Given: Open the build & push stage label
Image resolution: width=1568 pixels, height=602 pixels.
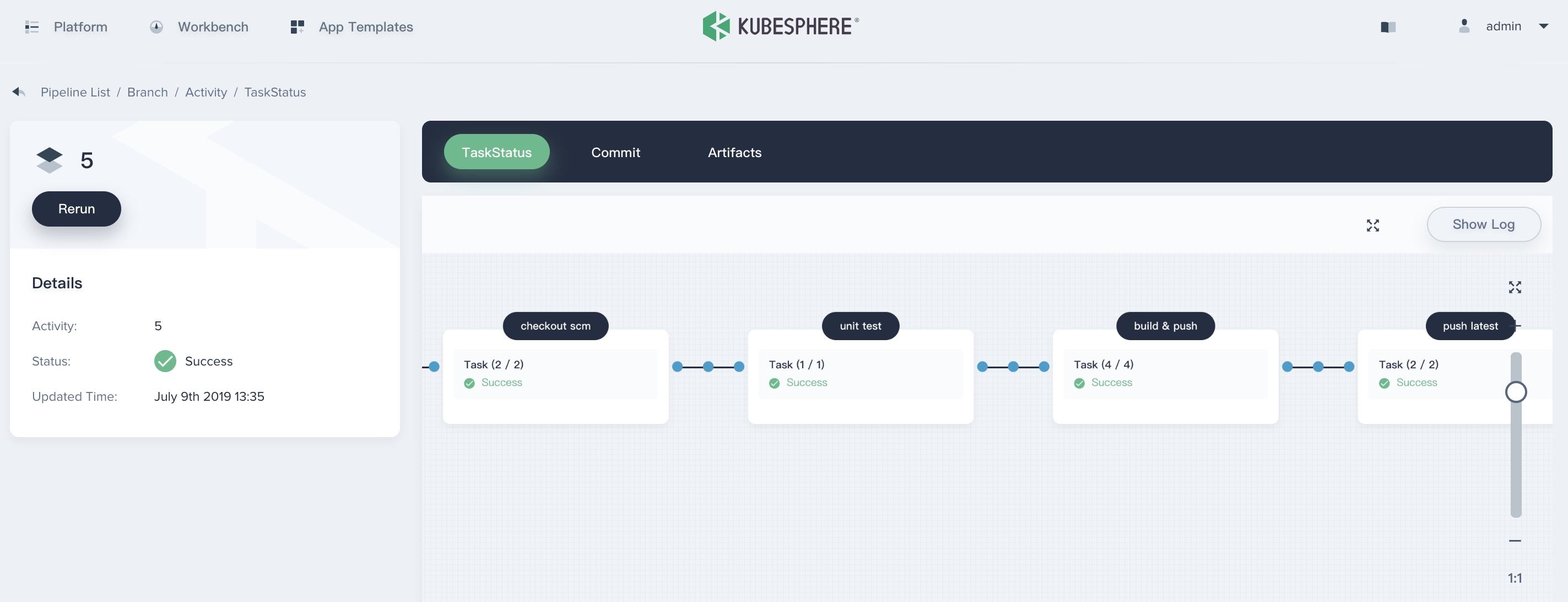Looking at the screenshot, I should pyautogui.click(x=1165, y=326).
